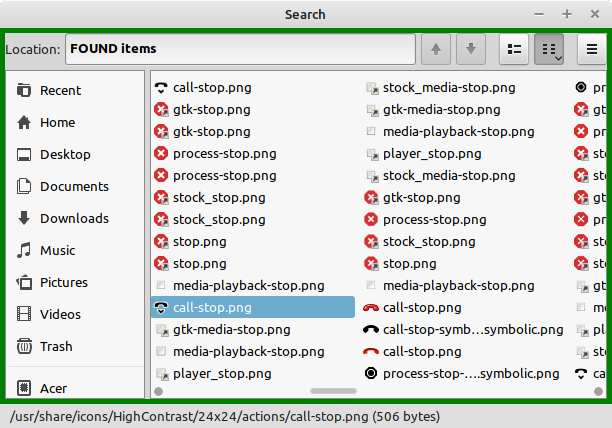Open Downloads in the sidebar
The width and height of the screenshot is (612, 428).
tap(74, 218)
